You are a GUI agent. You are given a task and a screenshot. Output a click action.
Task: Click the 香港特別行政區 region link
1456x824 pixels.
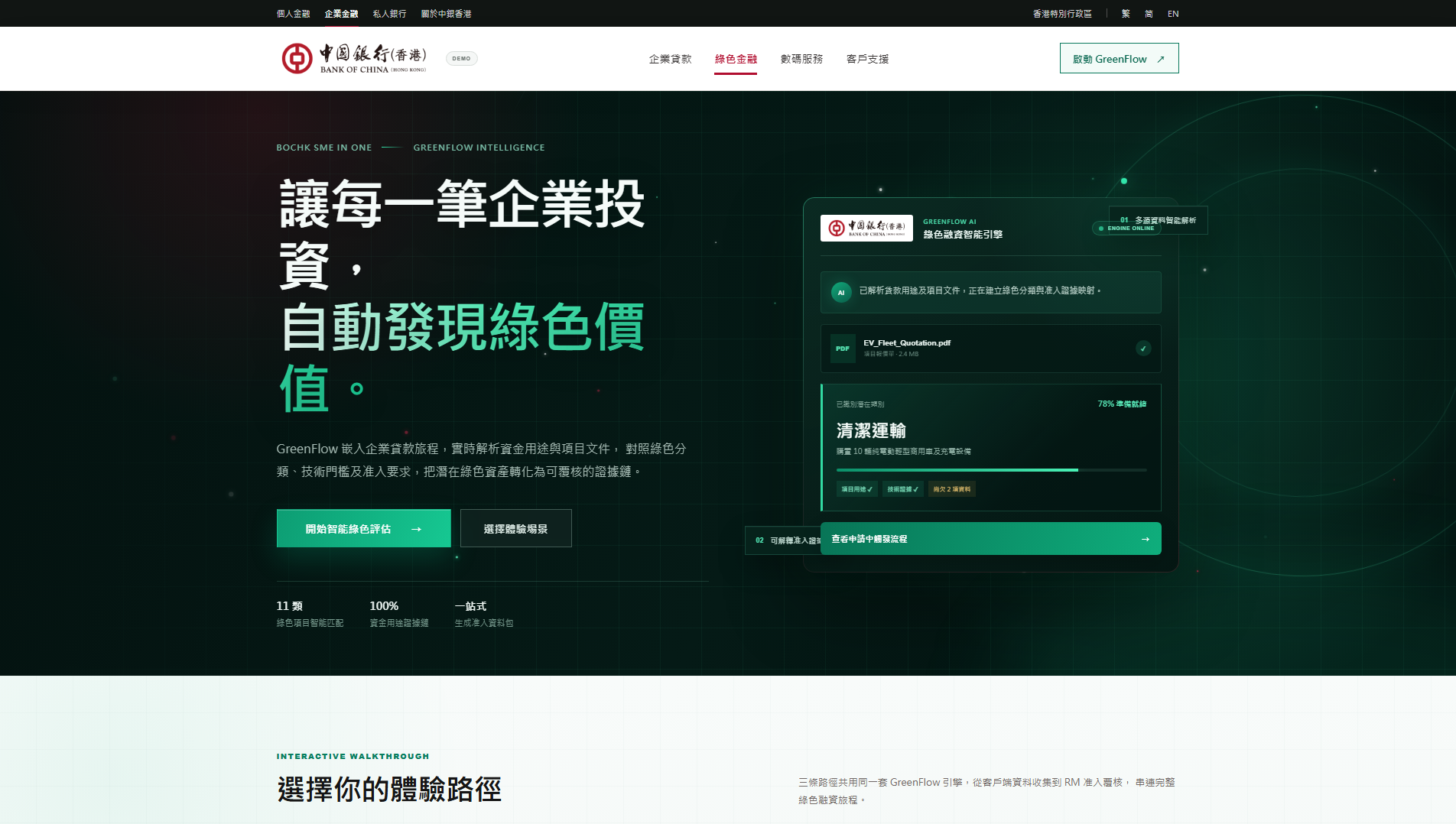tap(1062, 14)
